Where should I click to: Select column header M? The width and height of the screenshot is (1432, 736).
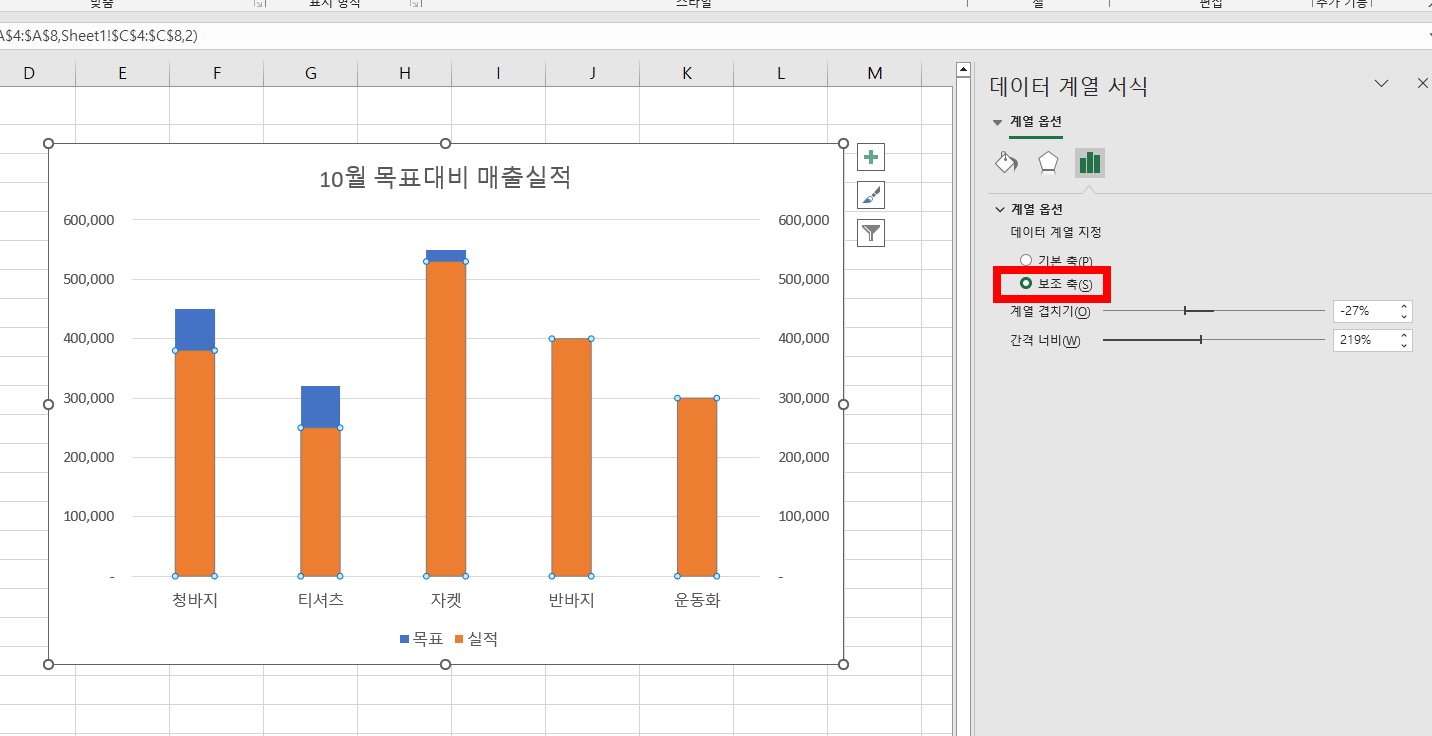pyautogui.click(x=875, y=73)
